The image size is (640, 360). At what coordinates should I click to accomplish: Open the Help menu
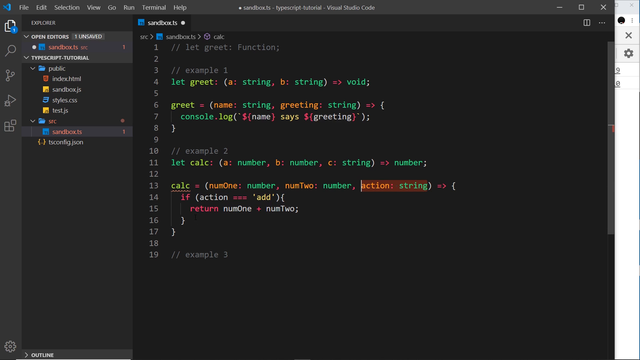coord(180,7)
